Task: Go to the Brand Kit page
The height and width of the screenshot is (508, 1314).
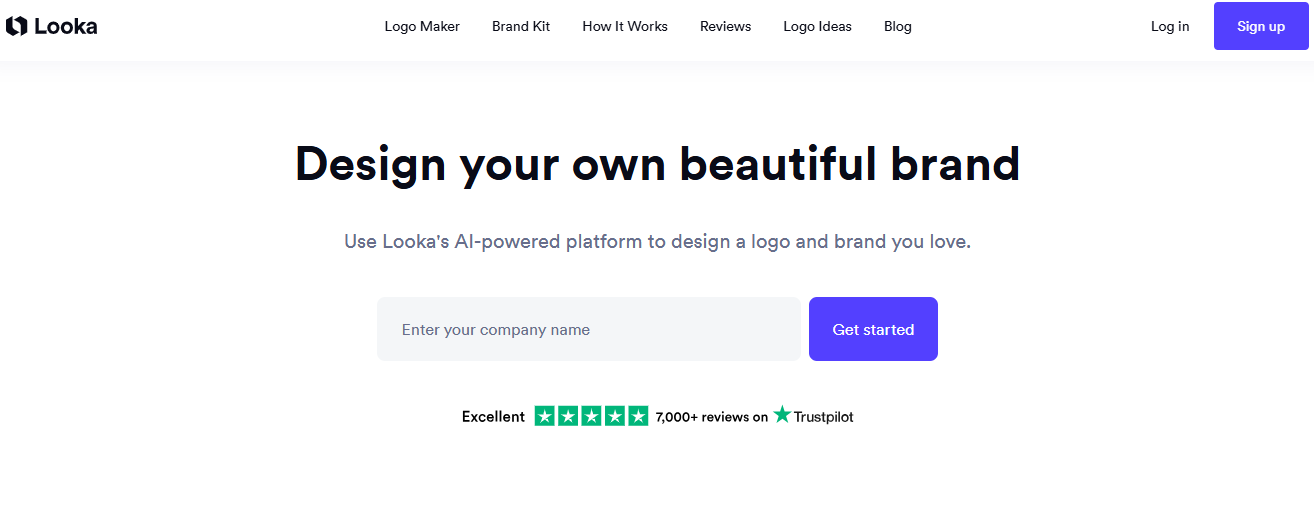Action: coord(521,27)
